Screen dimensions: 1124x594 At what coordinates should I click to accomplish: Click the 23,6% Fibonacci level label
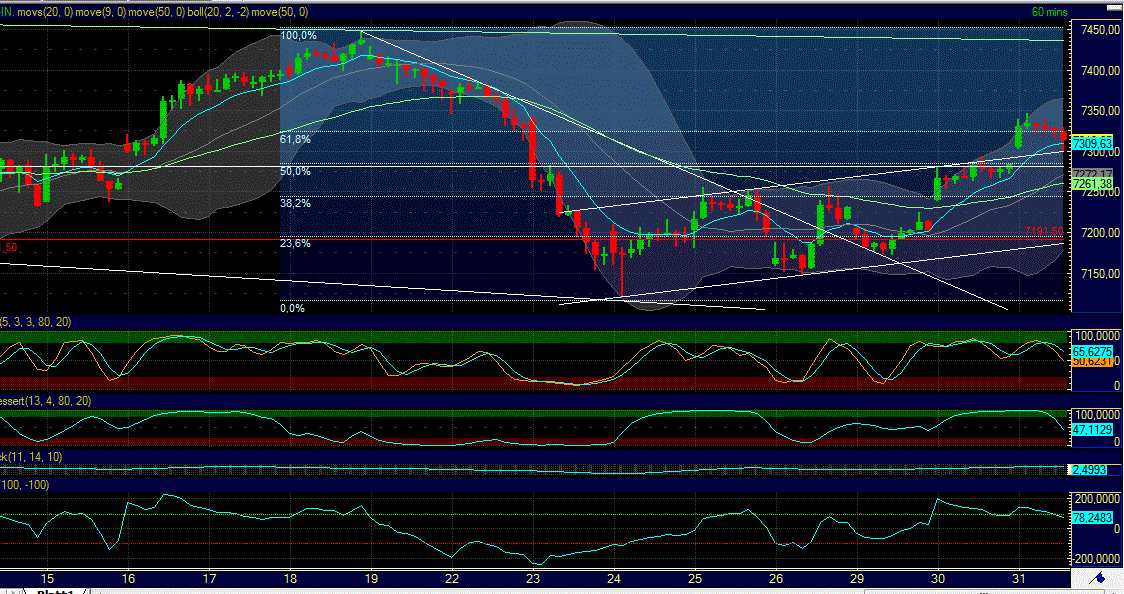click(296, 242)
